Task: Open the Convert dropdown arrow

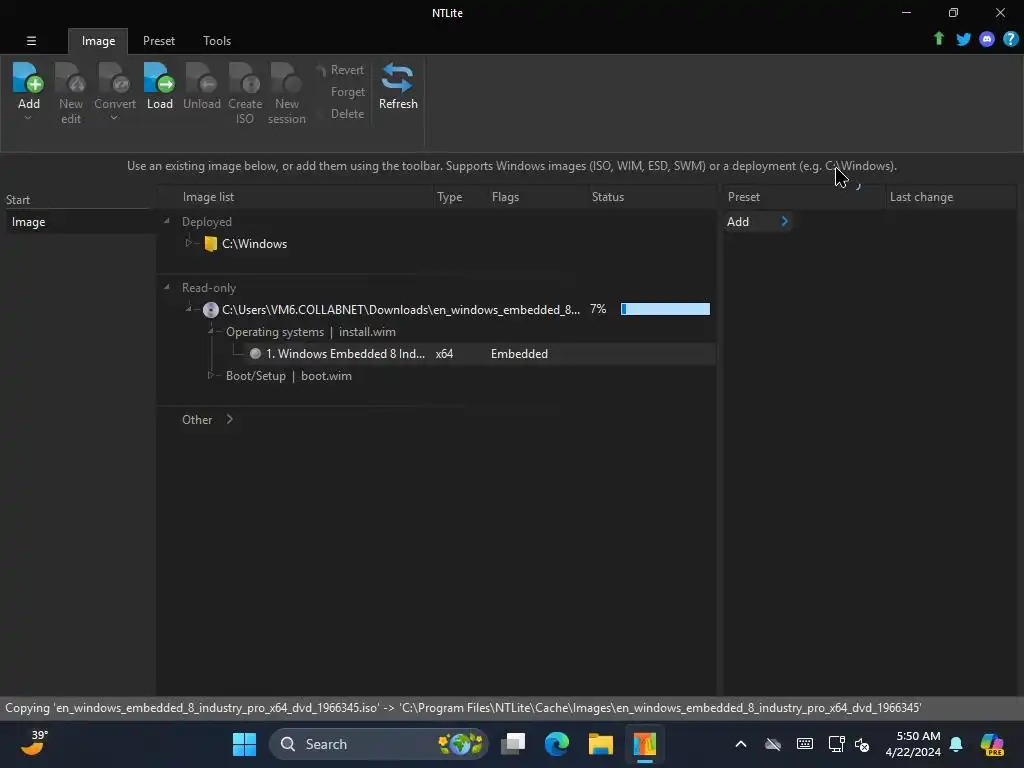Action: (x=114, y=118)
